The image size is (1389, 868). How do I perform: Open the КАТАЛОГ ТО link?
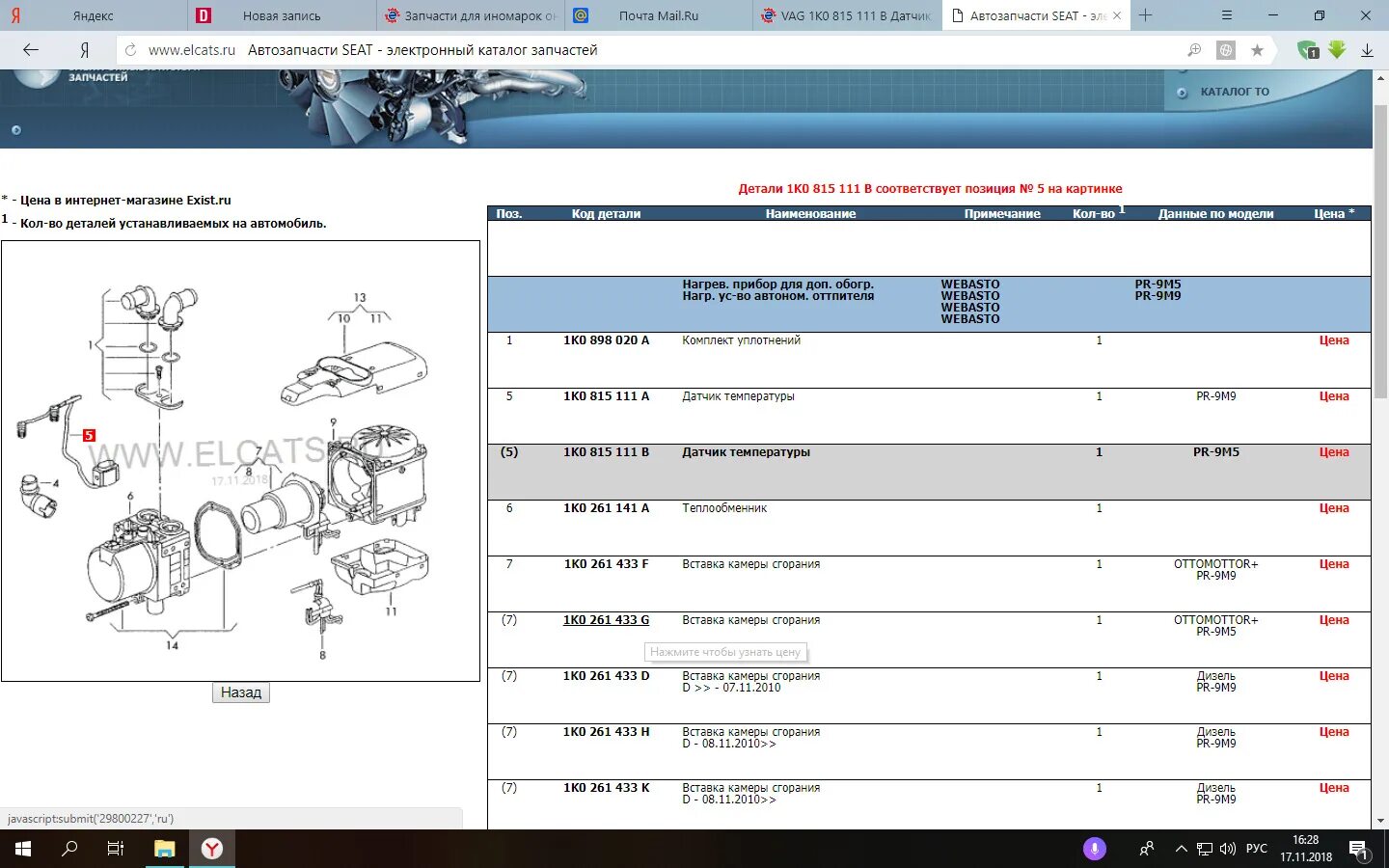(1235, 92)
